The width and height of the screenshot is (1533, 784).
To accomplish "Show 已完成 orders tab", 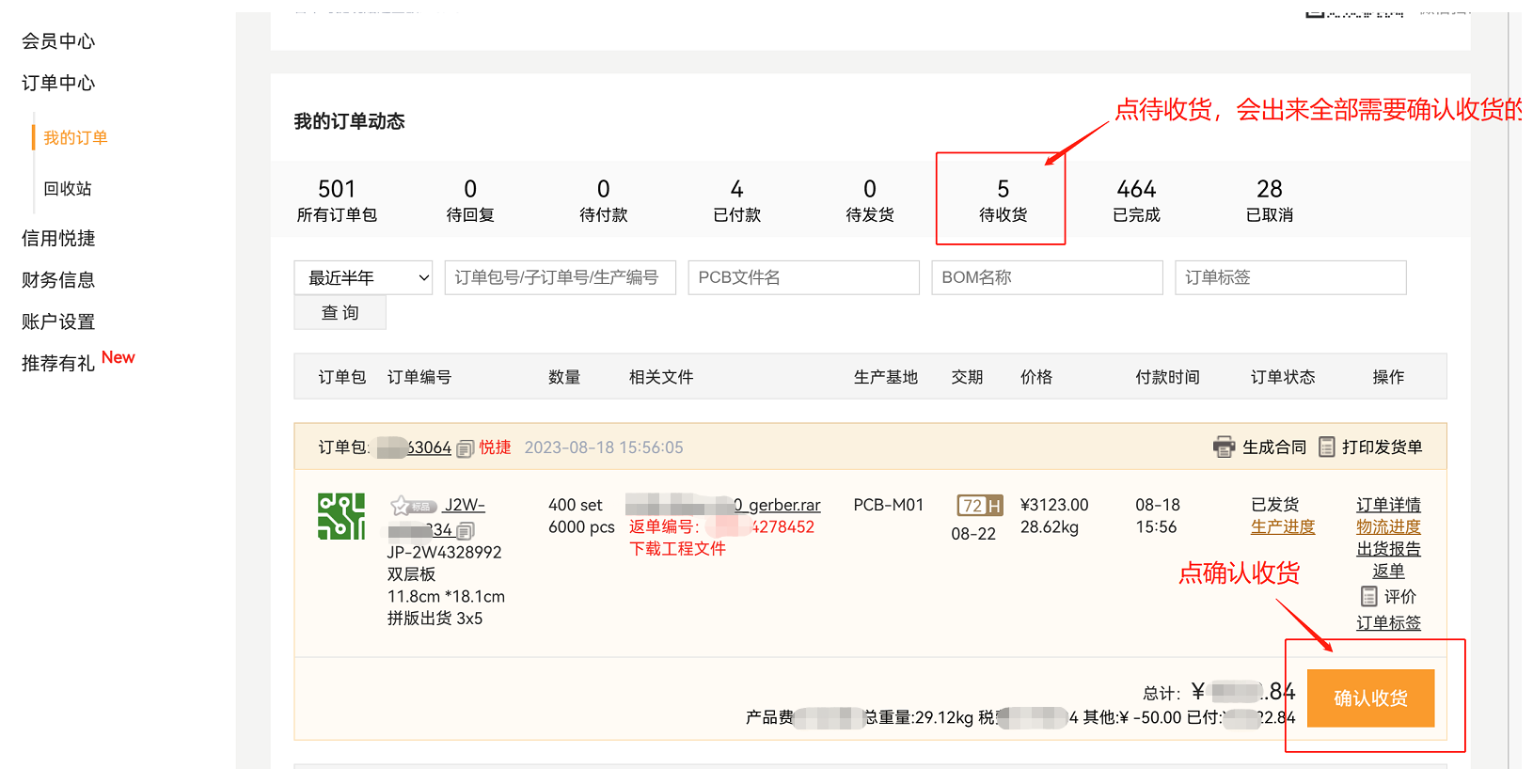I will 1135,200.
